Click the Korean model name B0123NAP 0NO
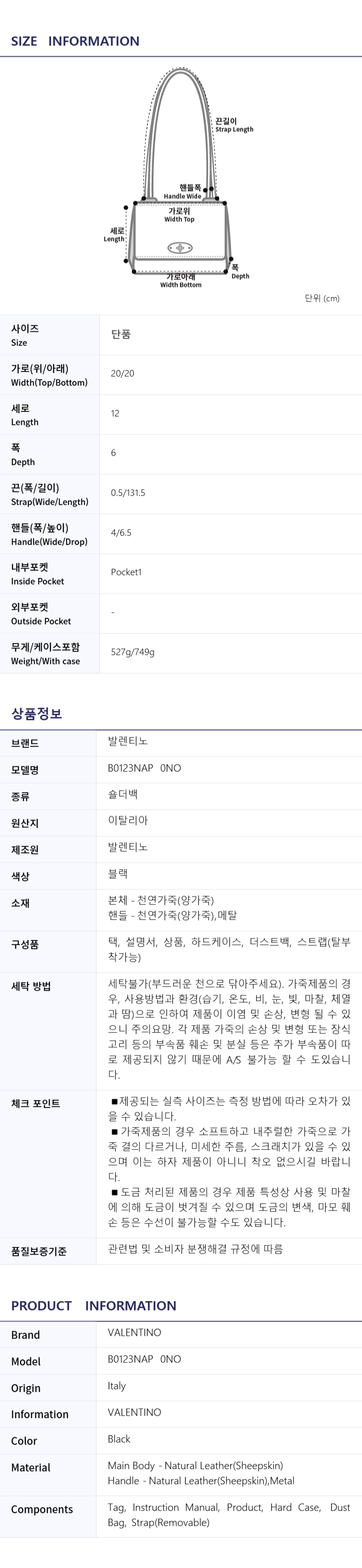 pyautogui.click(x=144, y=768)
